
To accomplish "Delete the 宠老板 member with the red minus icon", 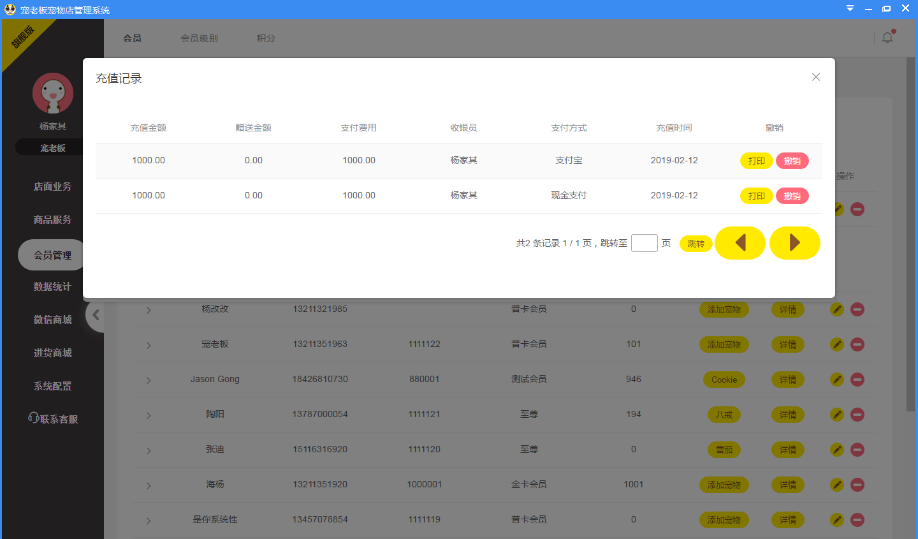I will tap(857, 345).
